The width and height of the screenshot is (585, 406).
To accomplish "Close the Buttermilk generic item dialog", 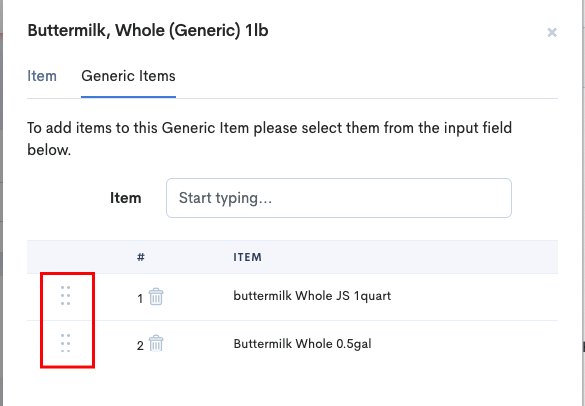I will coord(552,32).
